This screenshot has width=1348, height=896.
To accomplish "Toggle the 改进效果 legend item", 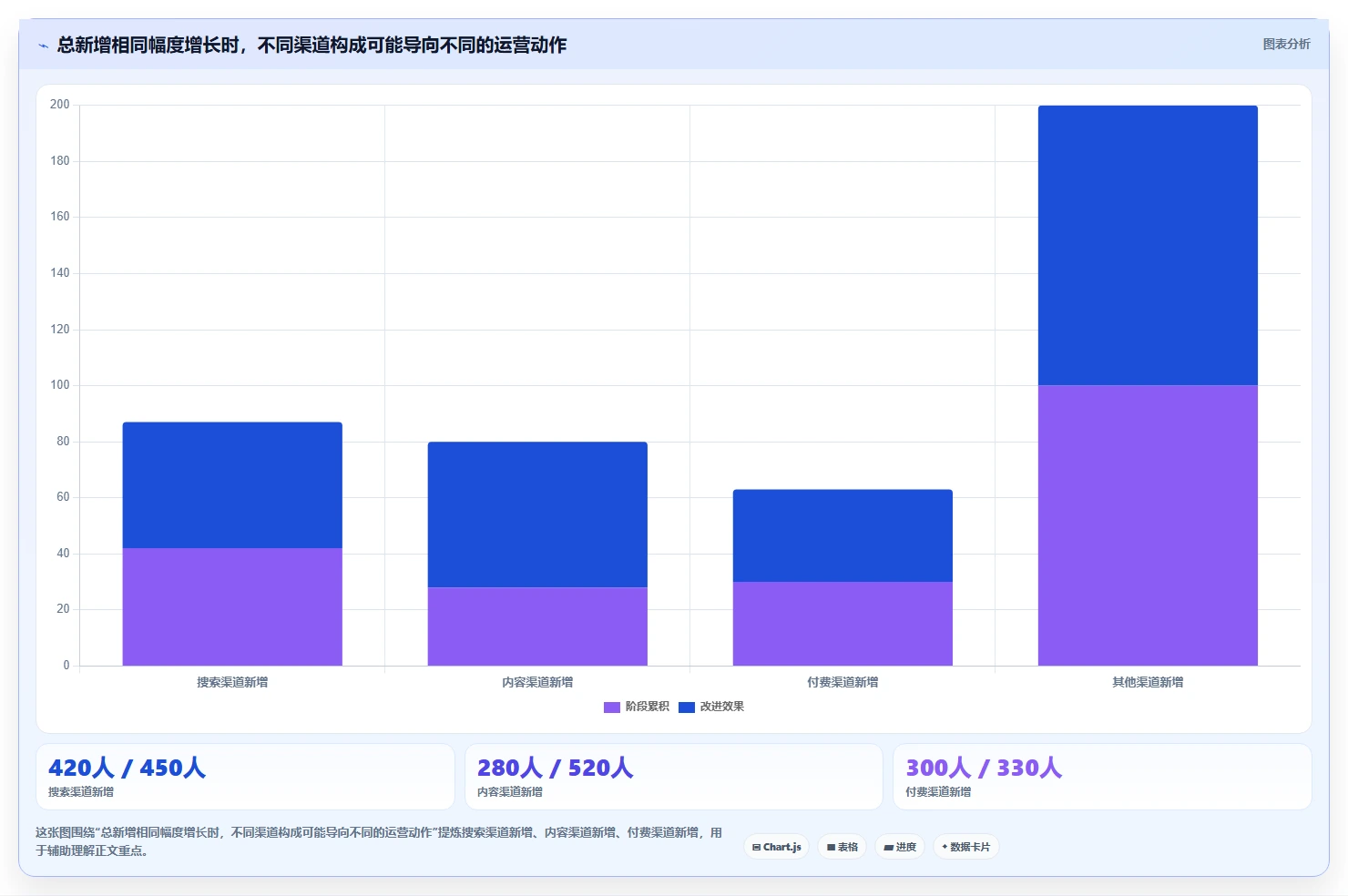I will [711, 707].
